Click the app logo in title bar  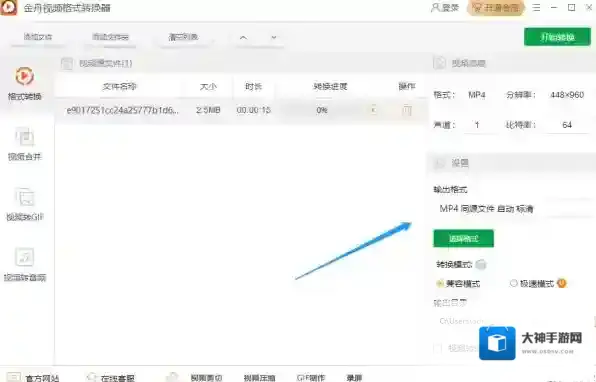pyautogui.click(x=8, y=8)
